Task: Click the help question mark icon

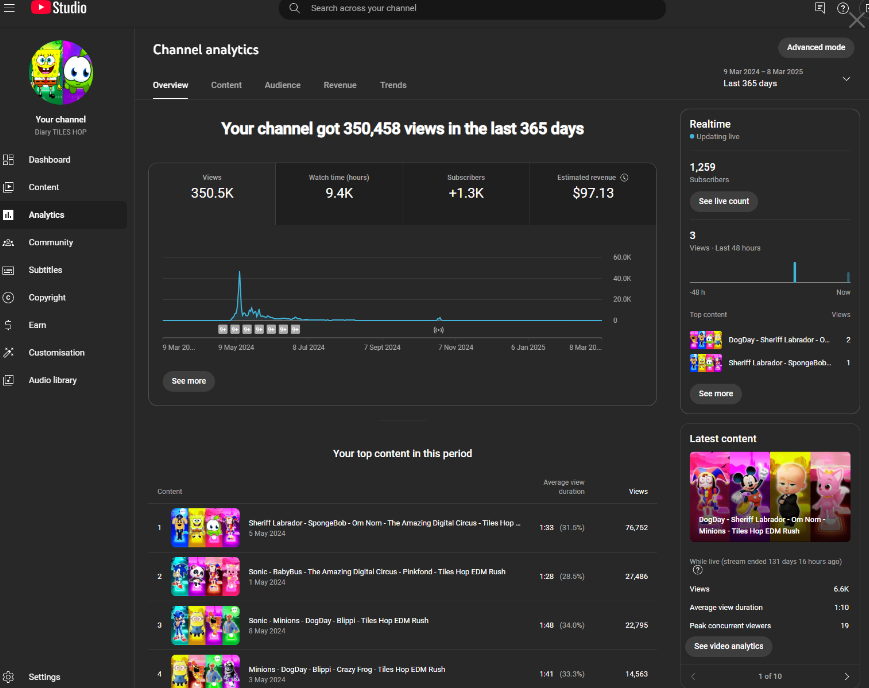Action: pyautogui.click(x=843, y=8)
